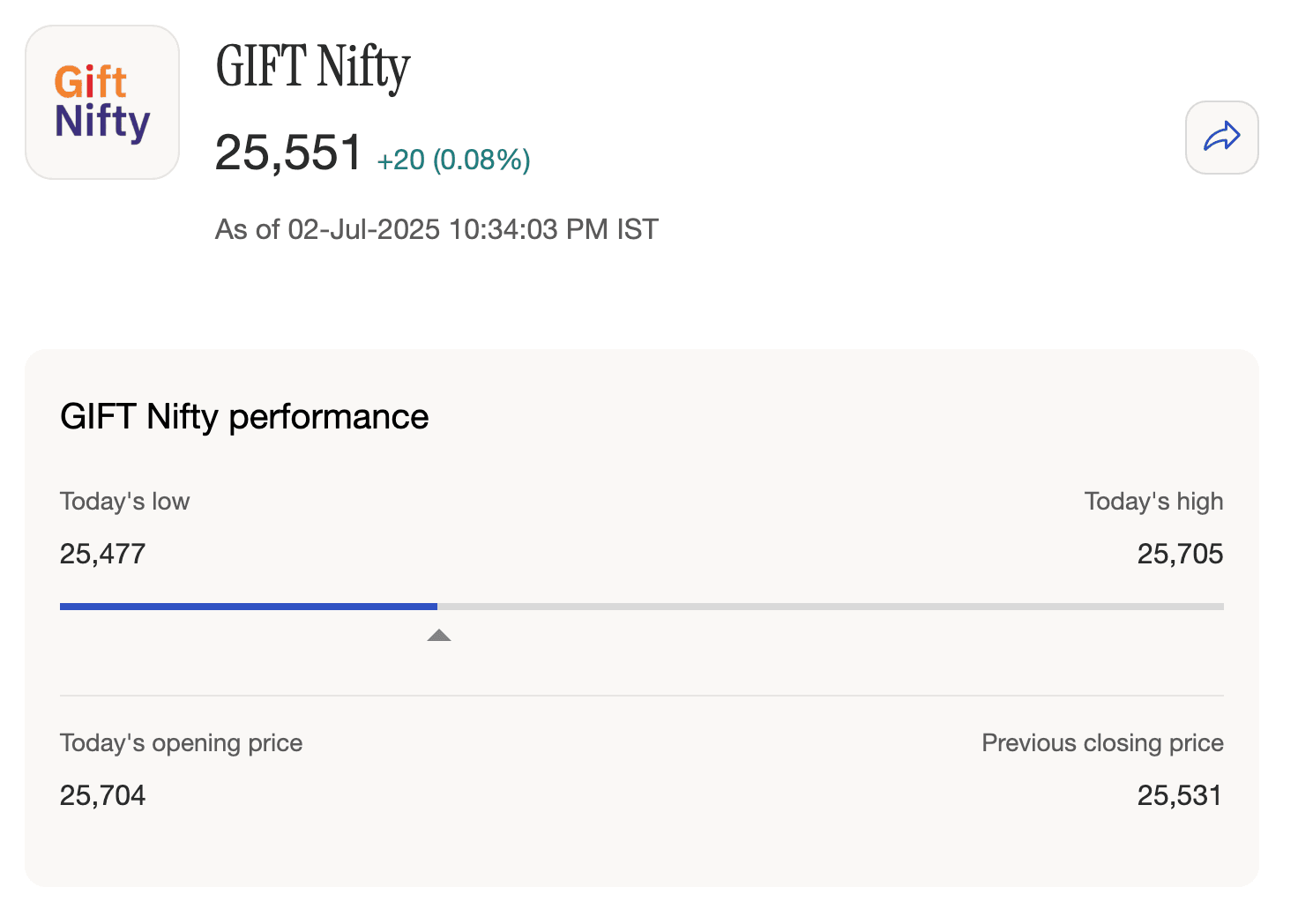Click the green +20 change indicator
This screenshot has width=1298, height=924.
[x=400, y=160]
